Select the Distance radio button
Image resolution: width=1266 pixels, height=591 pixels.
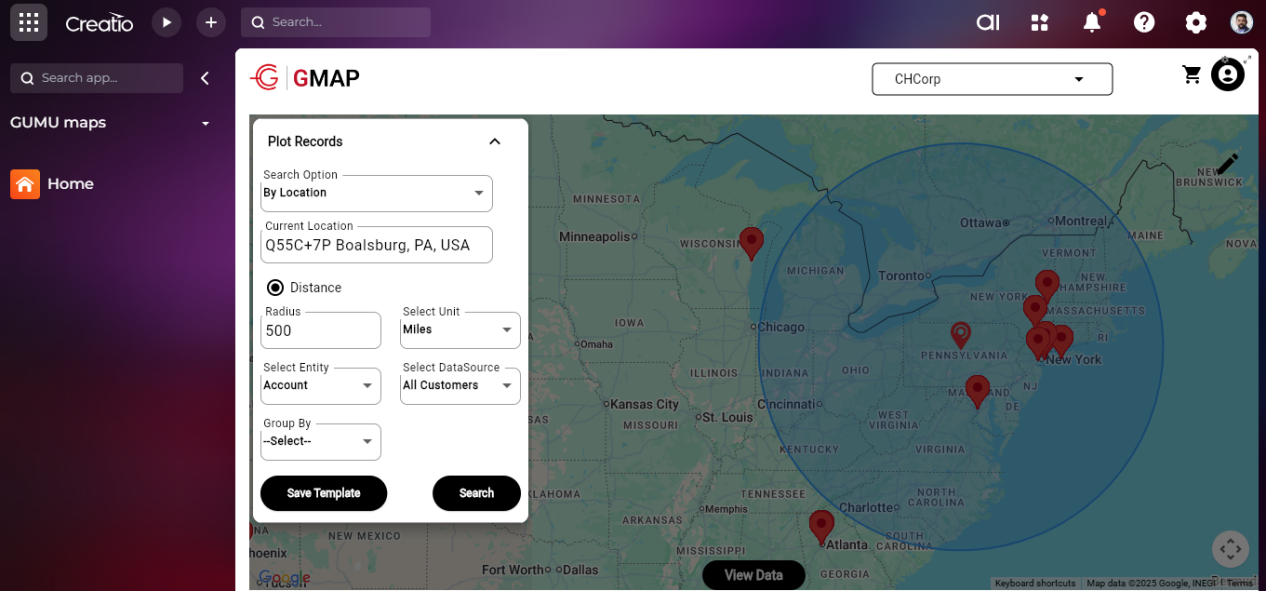[275, 287]
